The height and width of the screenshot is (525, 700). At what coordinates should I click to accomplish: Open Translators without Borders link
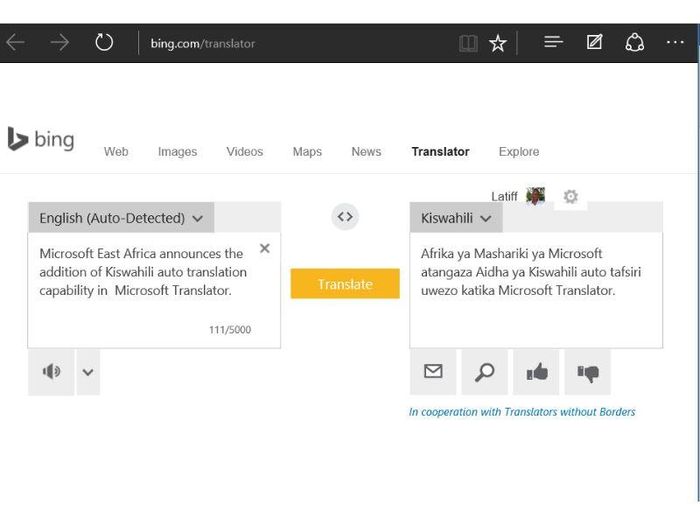click(522, 412)
